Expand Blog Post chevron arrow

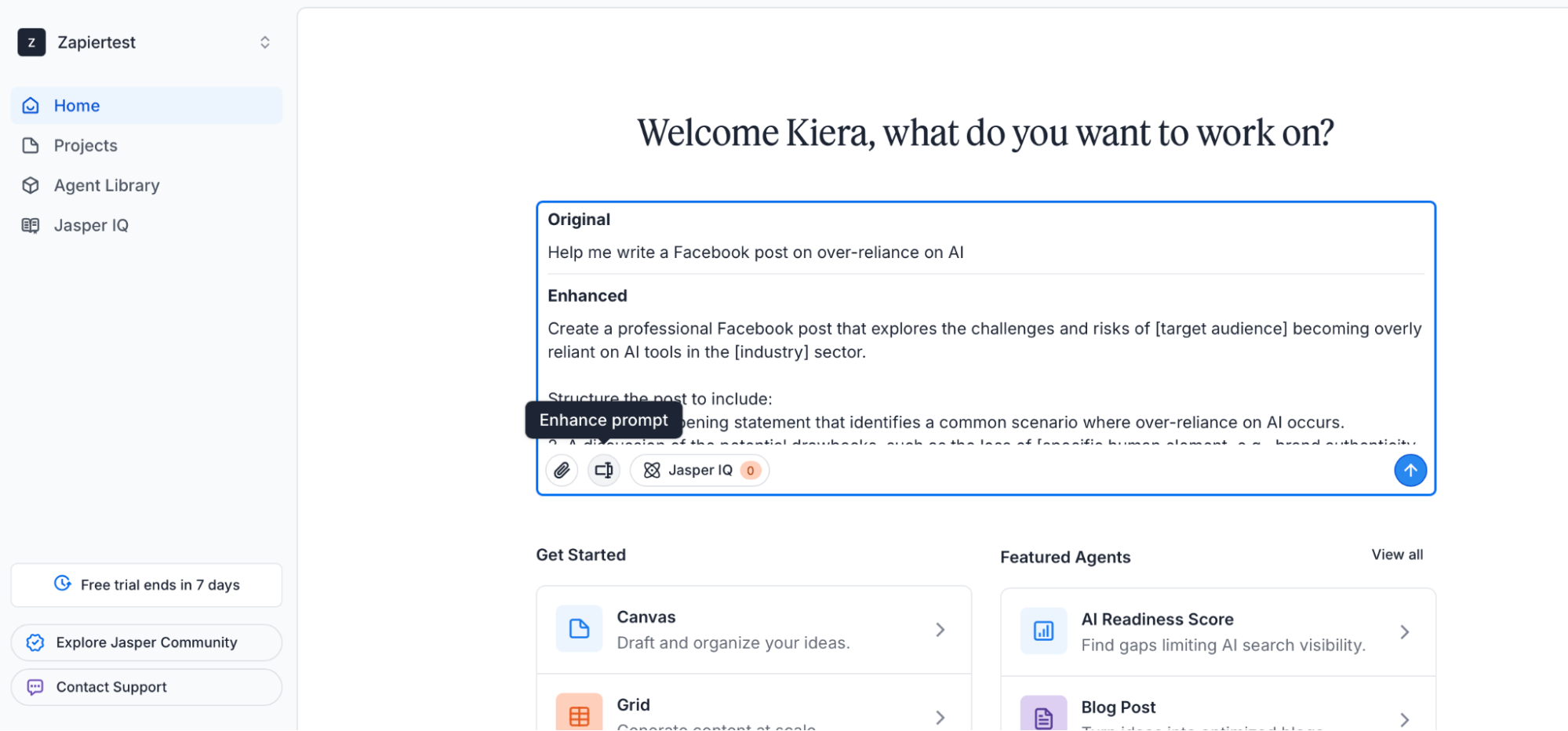coord(1405,720)
